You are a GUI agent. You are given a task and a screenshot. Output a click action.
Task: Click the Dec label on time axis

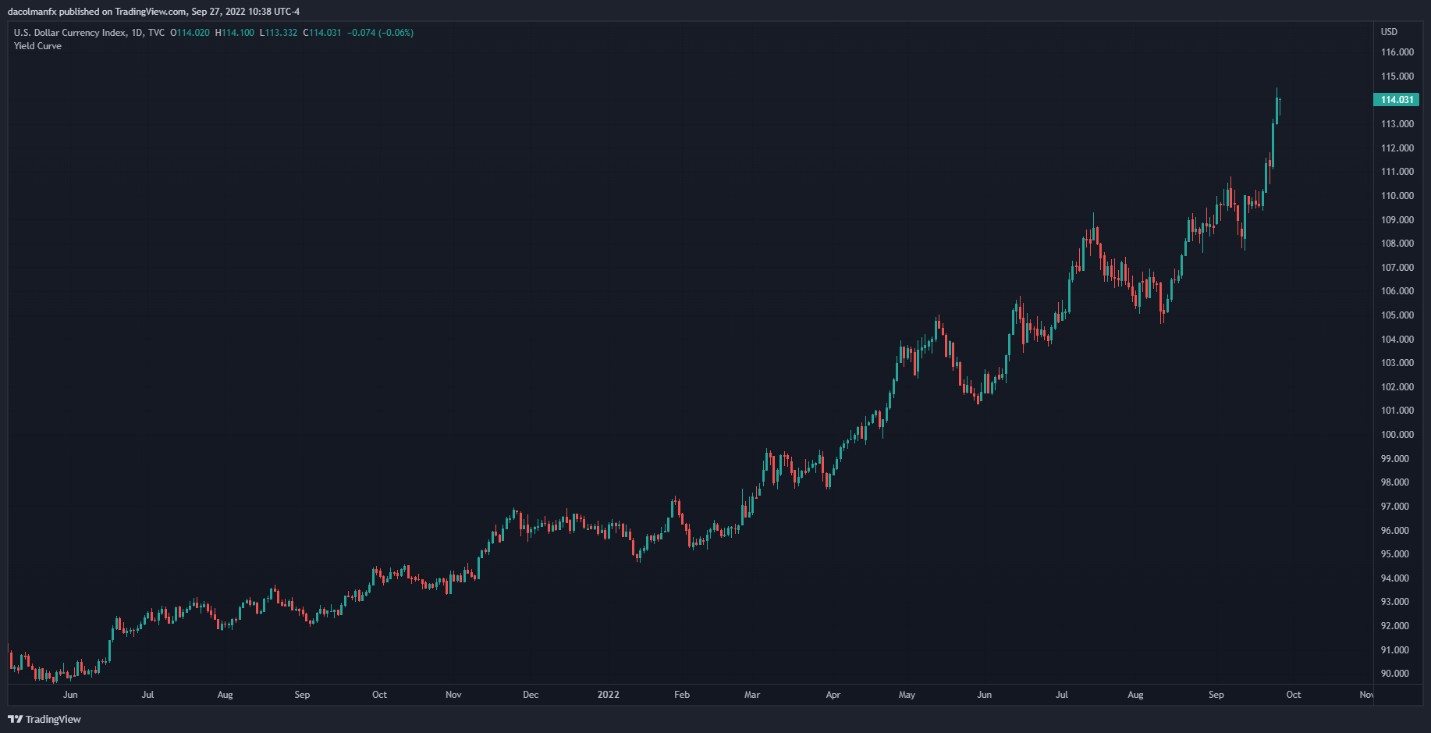coord(530,693)
